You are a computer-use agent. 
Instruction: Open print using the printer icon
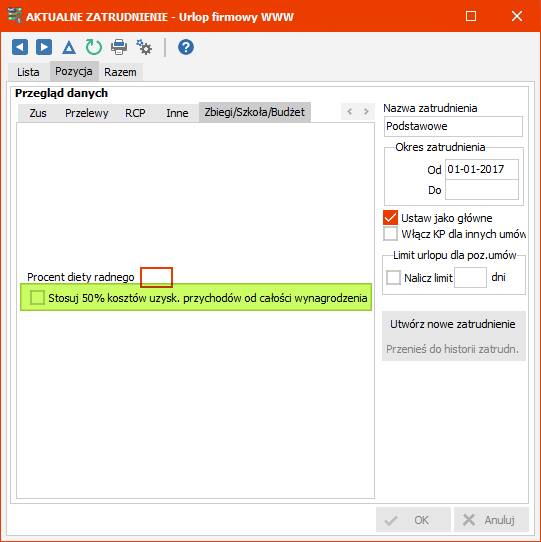click(119, 47)
